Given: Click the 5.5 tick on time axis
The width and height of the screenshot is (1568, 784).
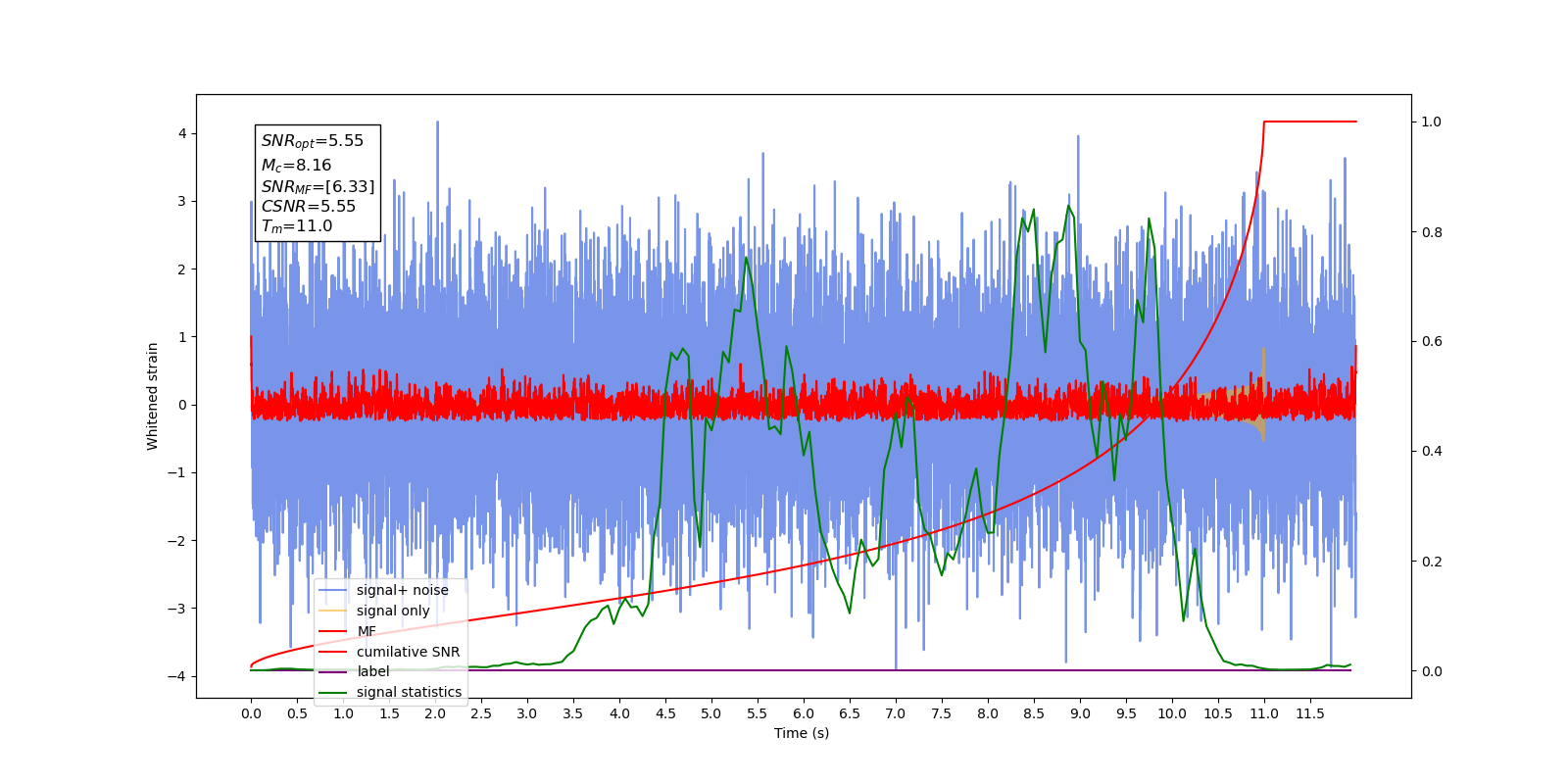Looking at the screenshot, I should point(758,713).
